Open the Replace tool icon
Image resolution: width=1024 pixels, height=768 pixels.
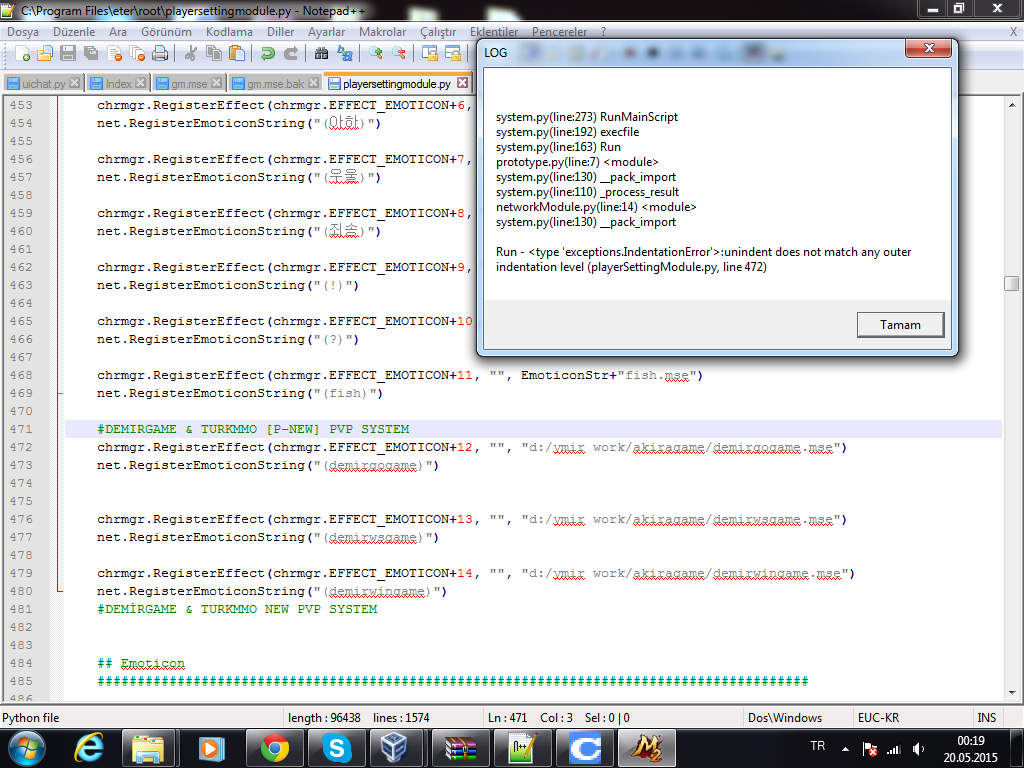pos(344,54)
